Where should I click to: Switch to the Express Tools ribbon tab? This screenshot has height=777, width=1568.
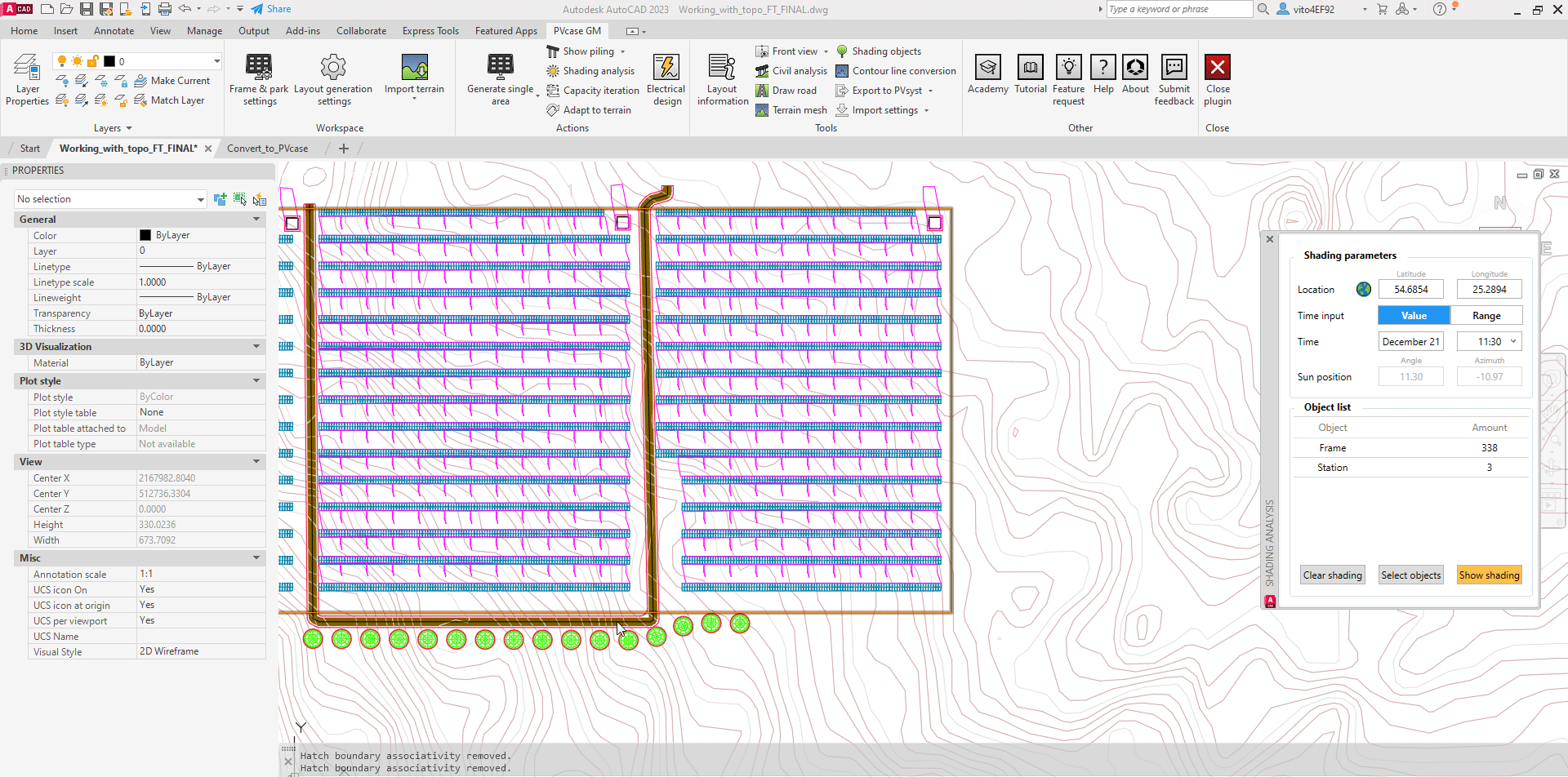tap(430, 31)
